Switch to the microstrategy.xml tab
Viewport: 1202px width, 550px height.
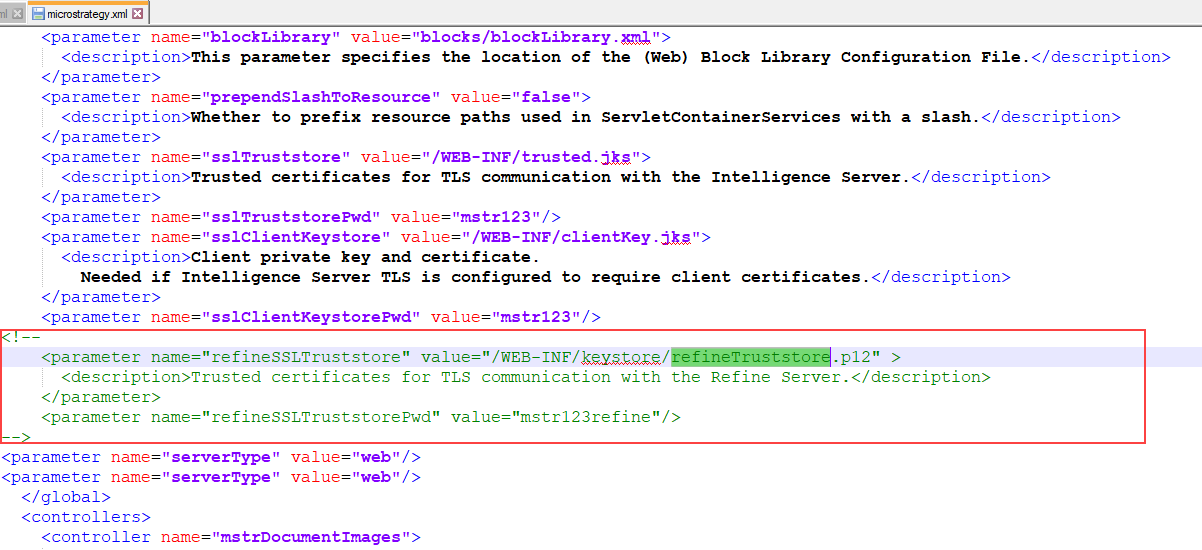tap(88, 14)
